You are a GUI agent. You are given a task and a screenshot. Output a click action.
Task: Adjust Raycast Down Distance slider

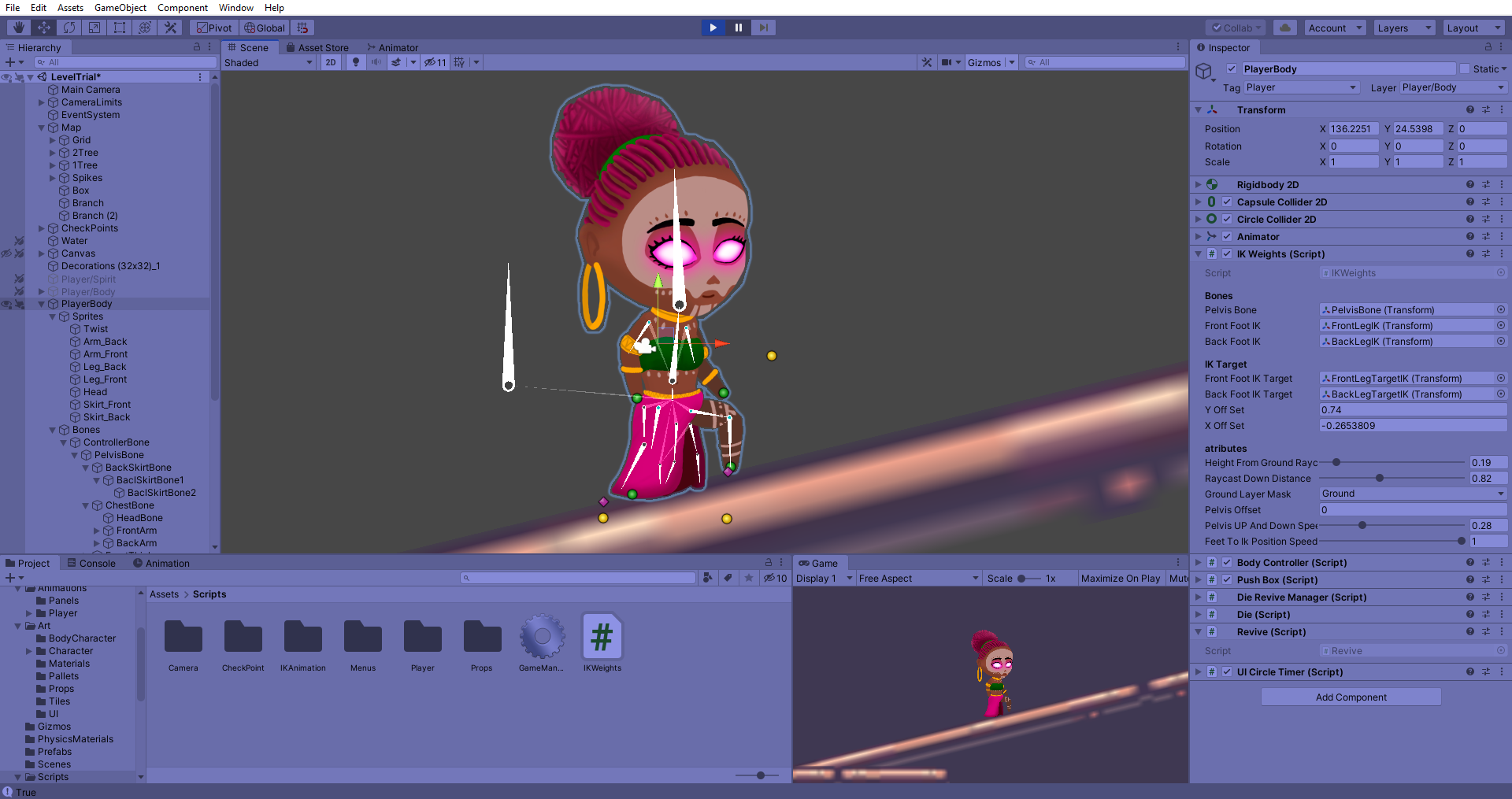(x=1392, y=479)
